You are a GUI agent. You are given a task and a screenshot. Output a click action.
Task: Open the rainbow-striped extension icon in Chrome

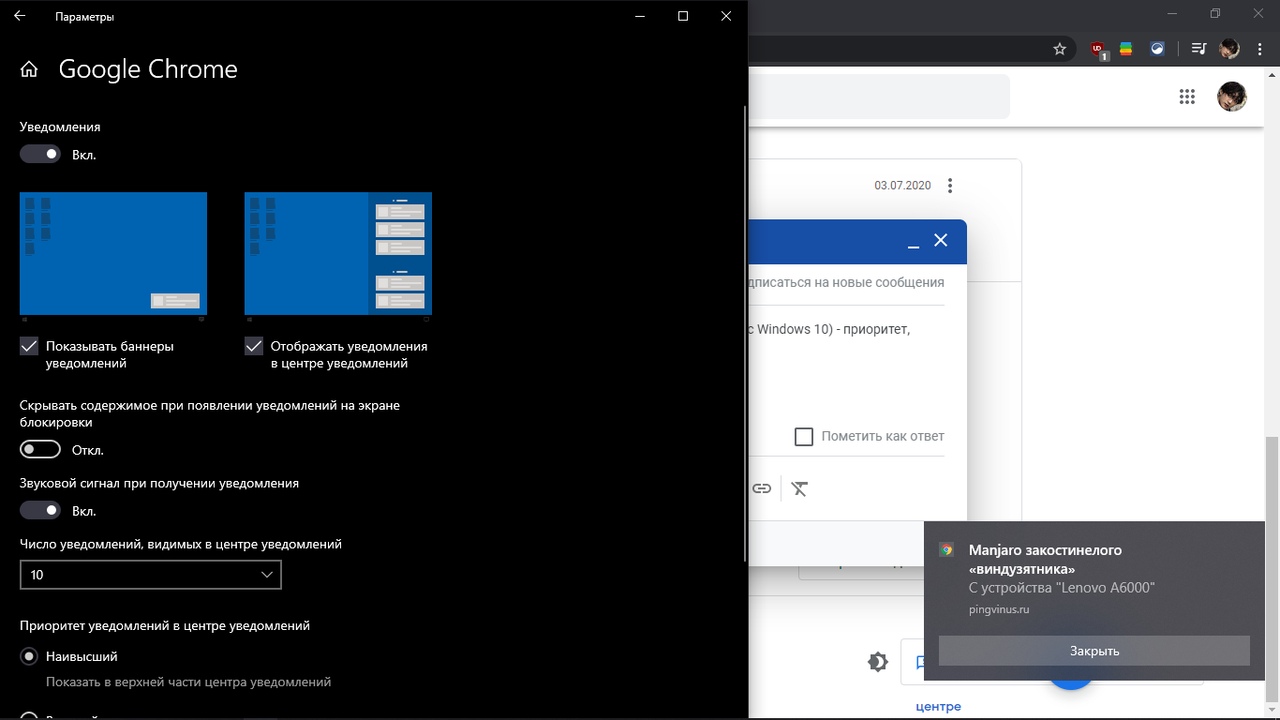point(1126,48)
